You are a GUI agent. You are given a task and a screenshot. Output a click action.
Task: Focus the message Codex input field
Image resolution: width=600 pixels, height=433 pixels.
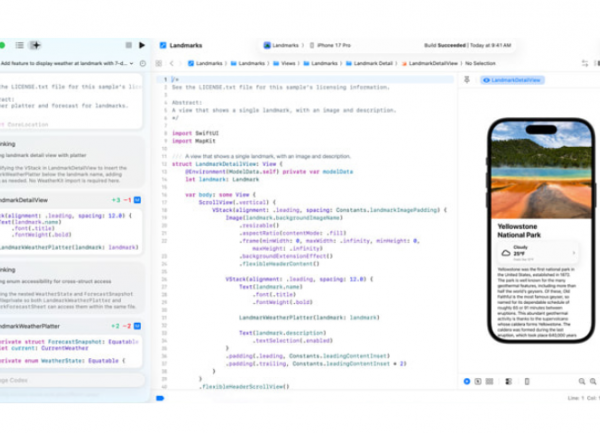click(x=72, y=380)
